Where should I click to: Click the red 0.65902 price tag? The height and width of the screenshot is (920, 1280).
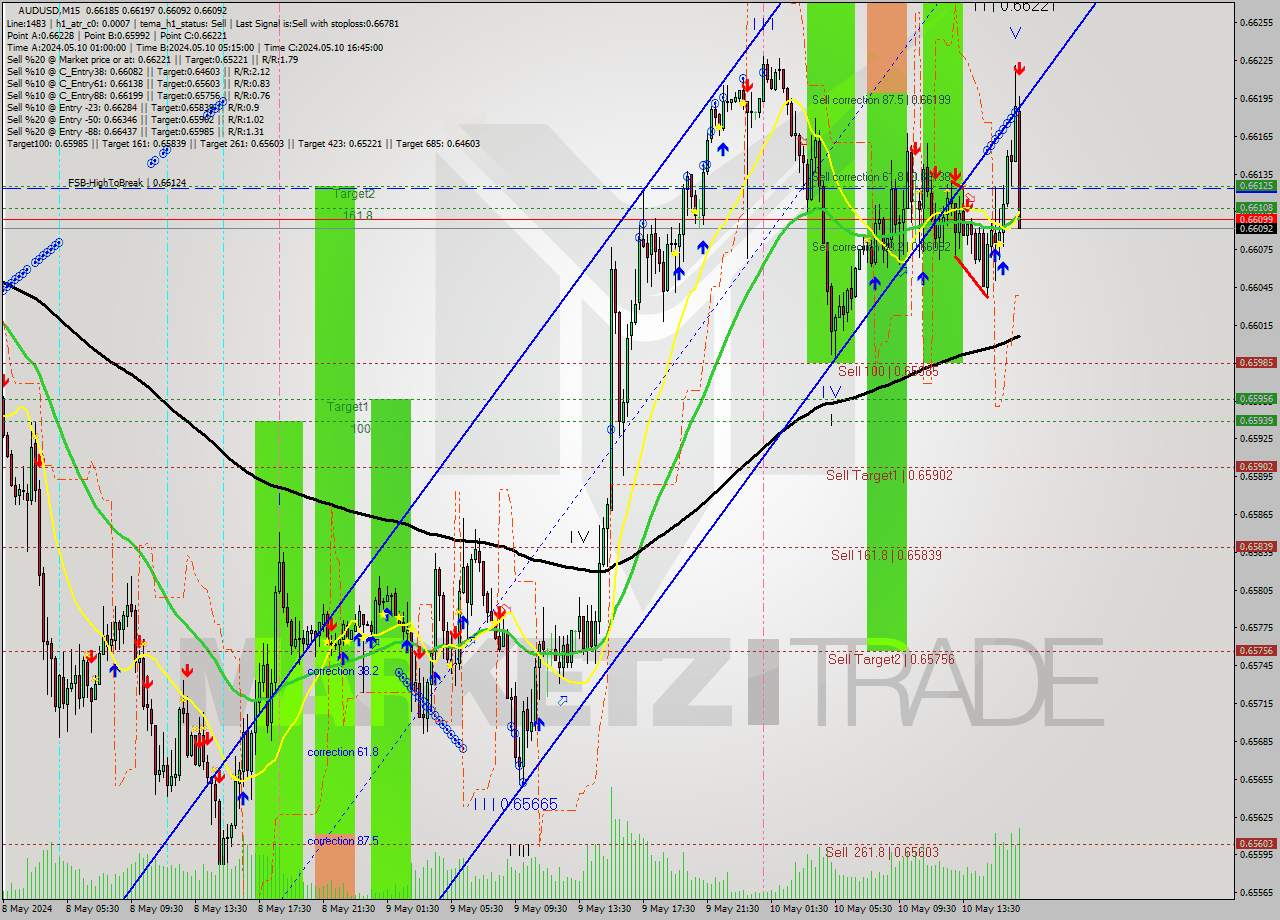pos(1256,466)
